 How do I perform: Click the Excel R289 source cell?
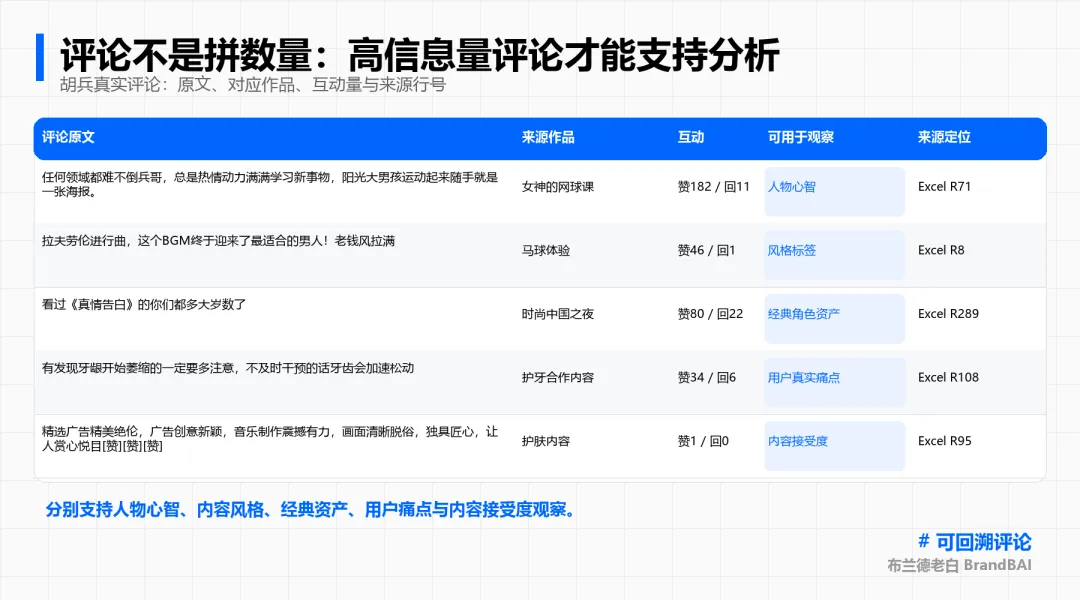click(948, 313)
